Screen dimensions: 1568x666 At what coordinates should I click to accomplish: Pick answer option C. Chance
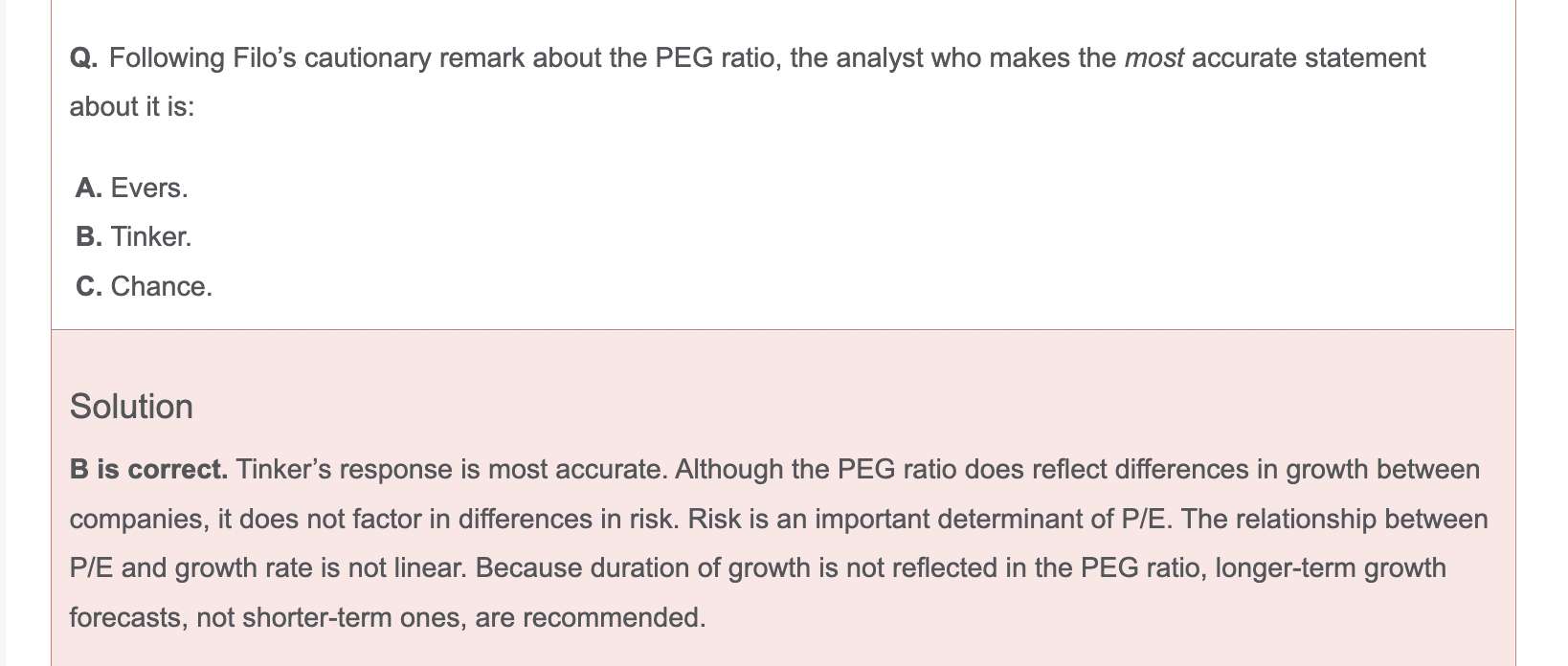coord(145,286)
